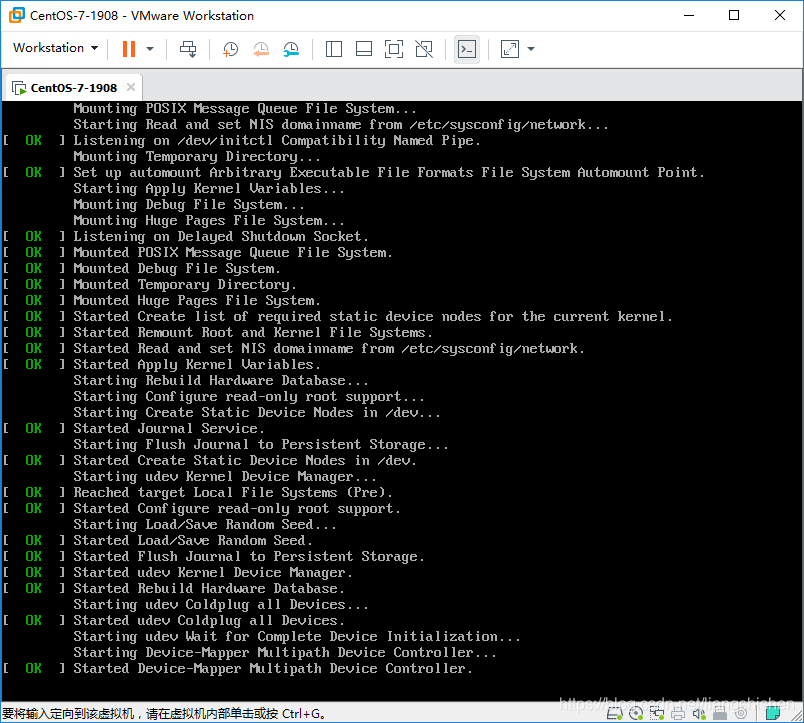Click the USB controller status icon
Viewport: 804px width, 723px height.
[720, 713]
